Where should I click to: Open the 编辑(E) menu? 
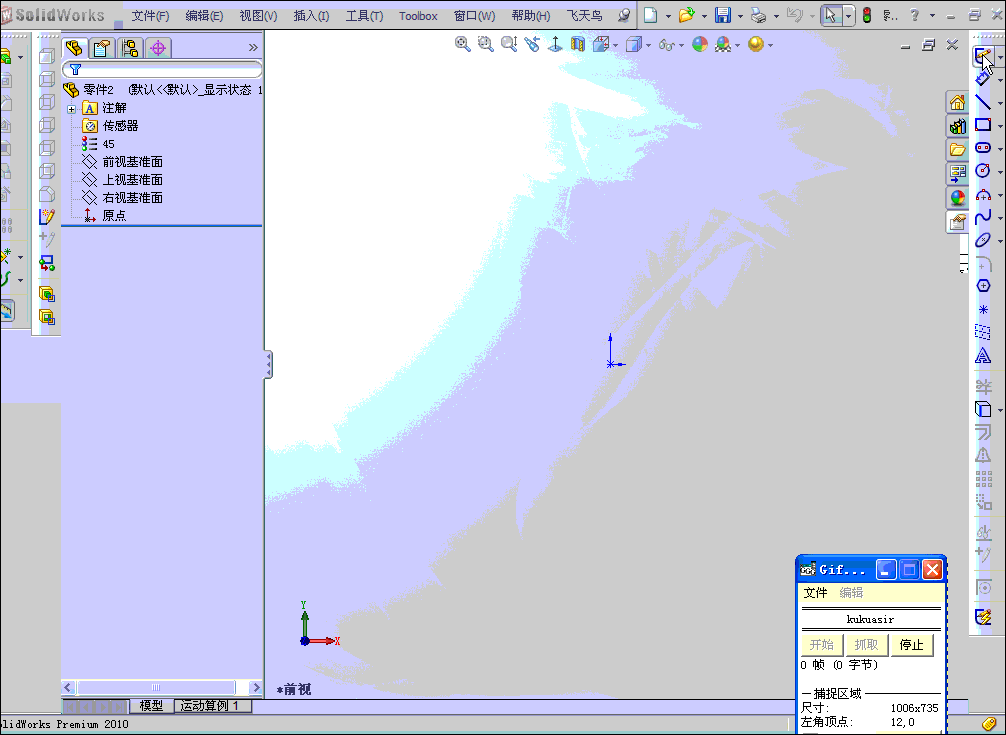pos(204,15)
